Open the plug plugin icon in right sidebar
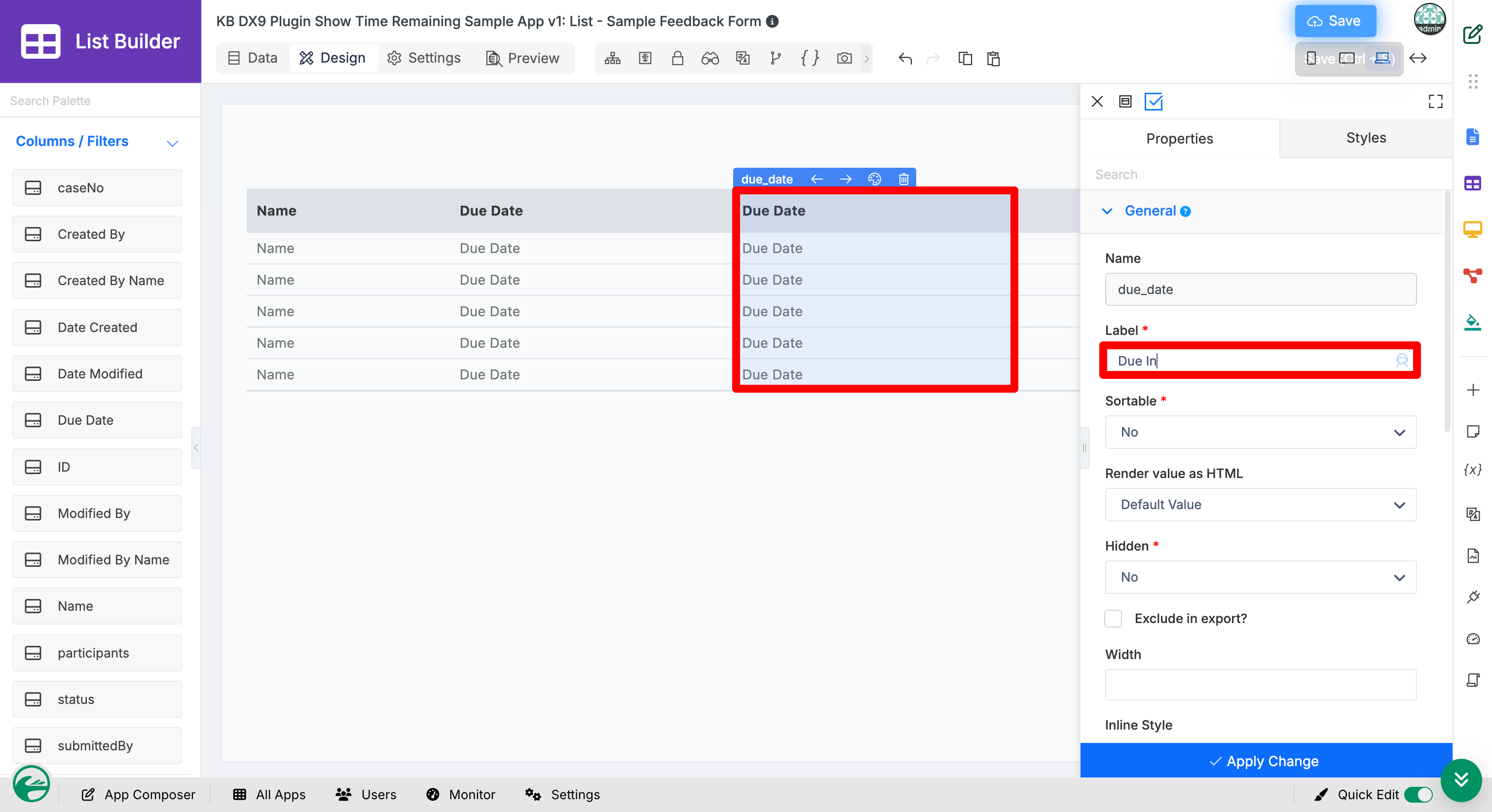 click(1473, 596)
